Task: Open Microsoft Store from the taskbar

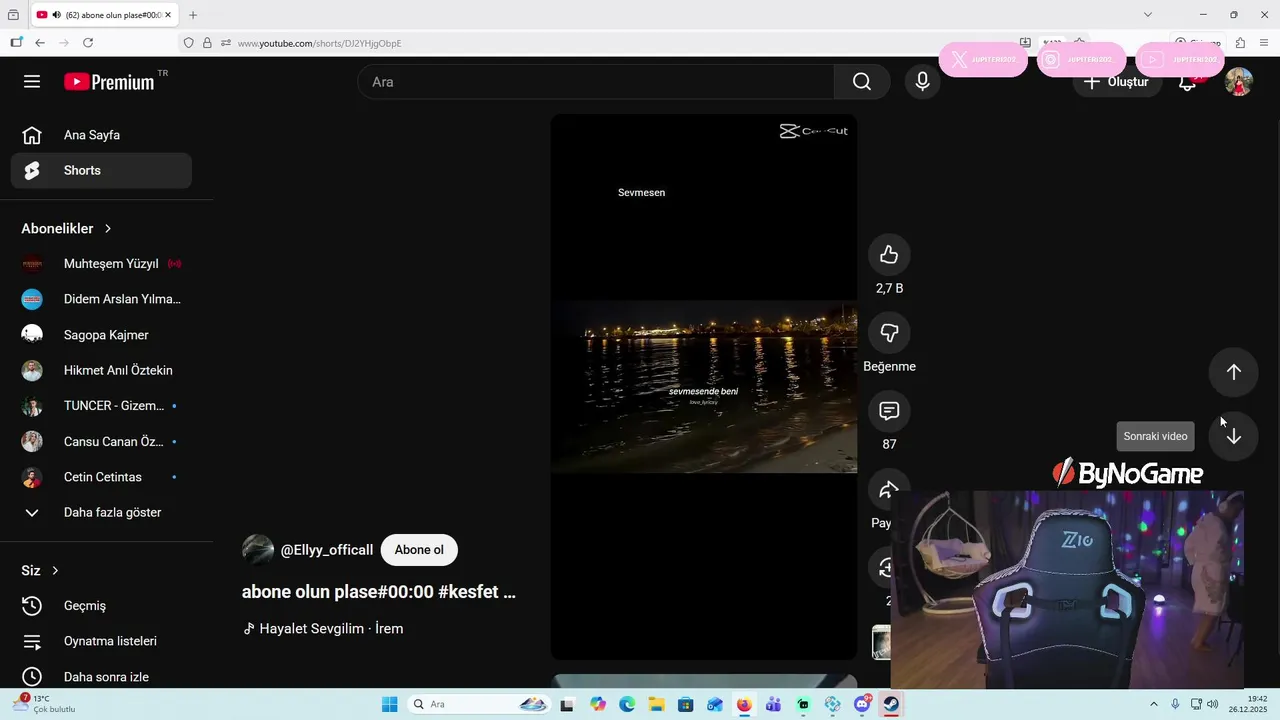Action: coord(686,704)
